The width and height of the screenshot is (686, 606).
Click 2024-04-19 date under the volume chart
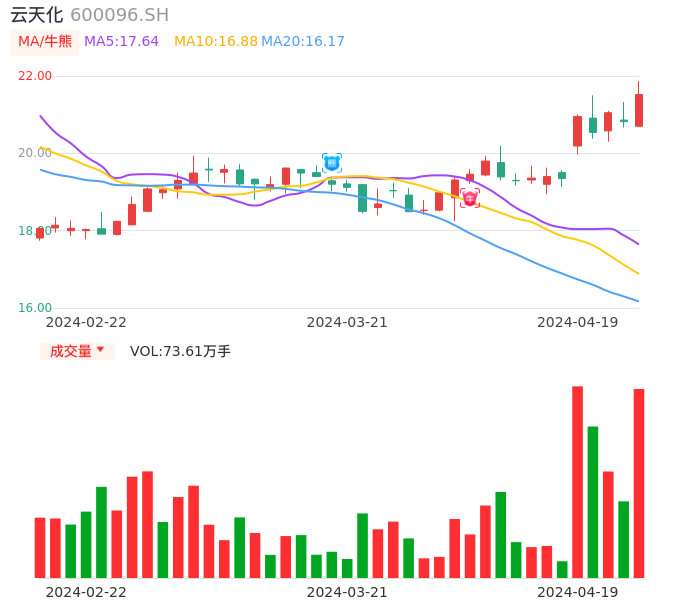[x=578, y=592]
